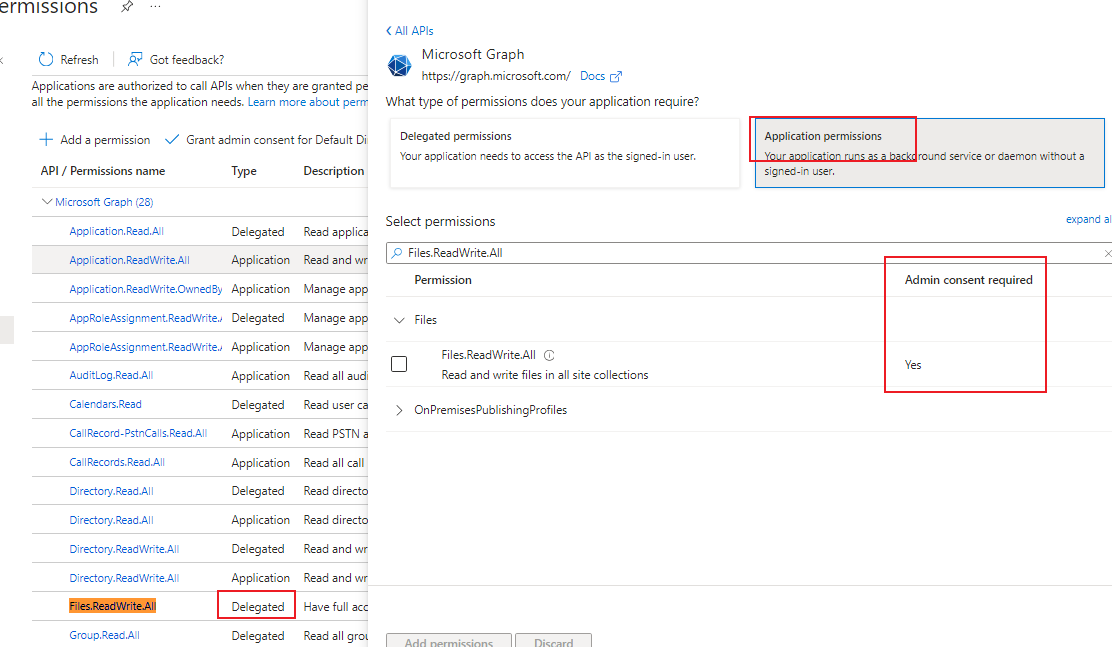Collapse the Microsoft Graph (28) list
The height and width of the screenshot is (647, 1112).
tap(47, 201)
